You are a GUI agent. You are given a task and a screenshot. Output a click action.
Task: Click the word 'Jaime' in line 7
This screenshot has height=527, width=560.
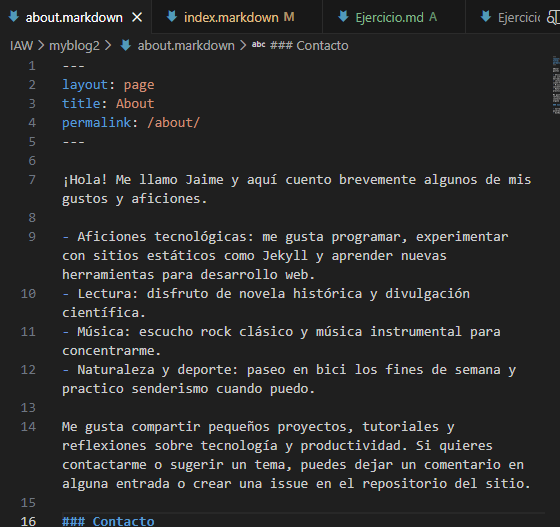point(204,179)
